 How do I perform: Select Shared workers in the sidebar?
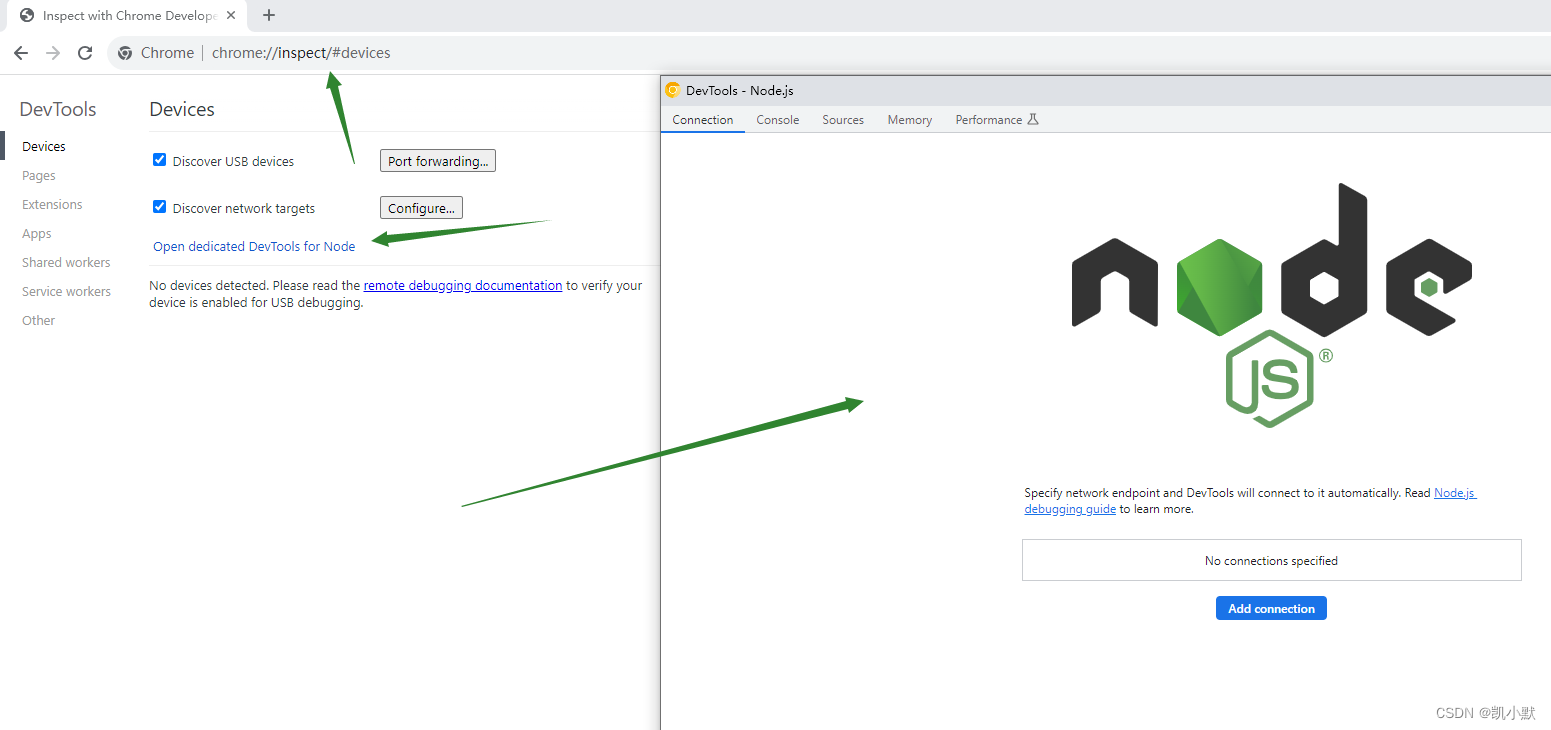tap(66, 262)
